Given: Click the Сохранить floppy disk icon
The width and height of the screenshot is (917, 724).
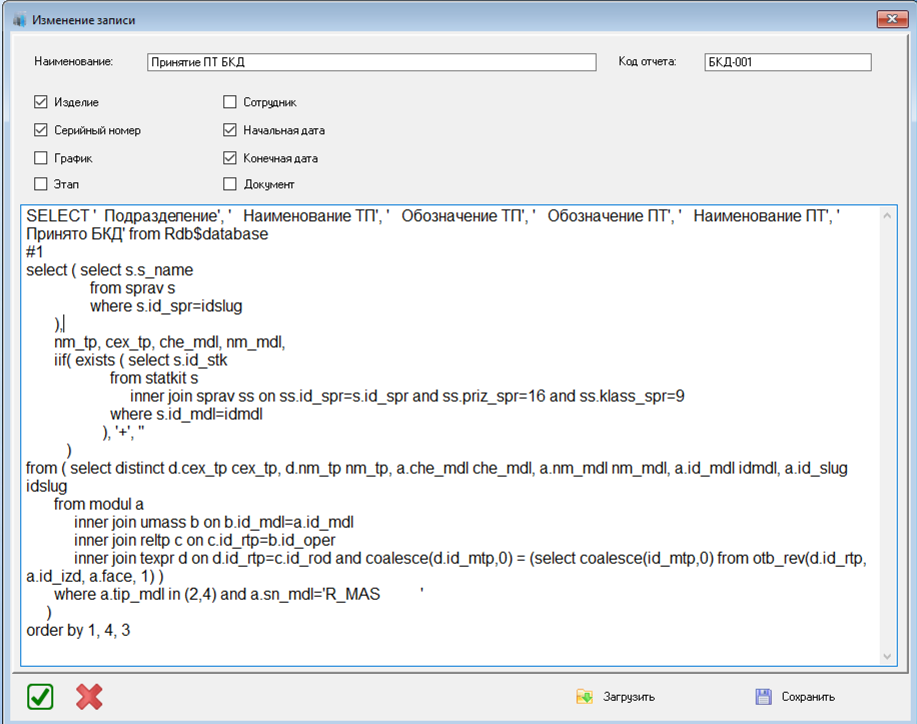Looking at the screenshot, I should pyautogui.click(x=764, y=697).
